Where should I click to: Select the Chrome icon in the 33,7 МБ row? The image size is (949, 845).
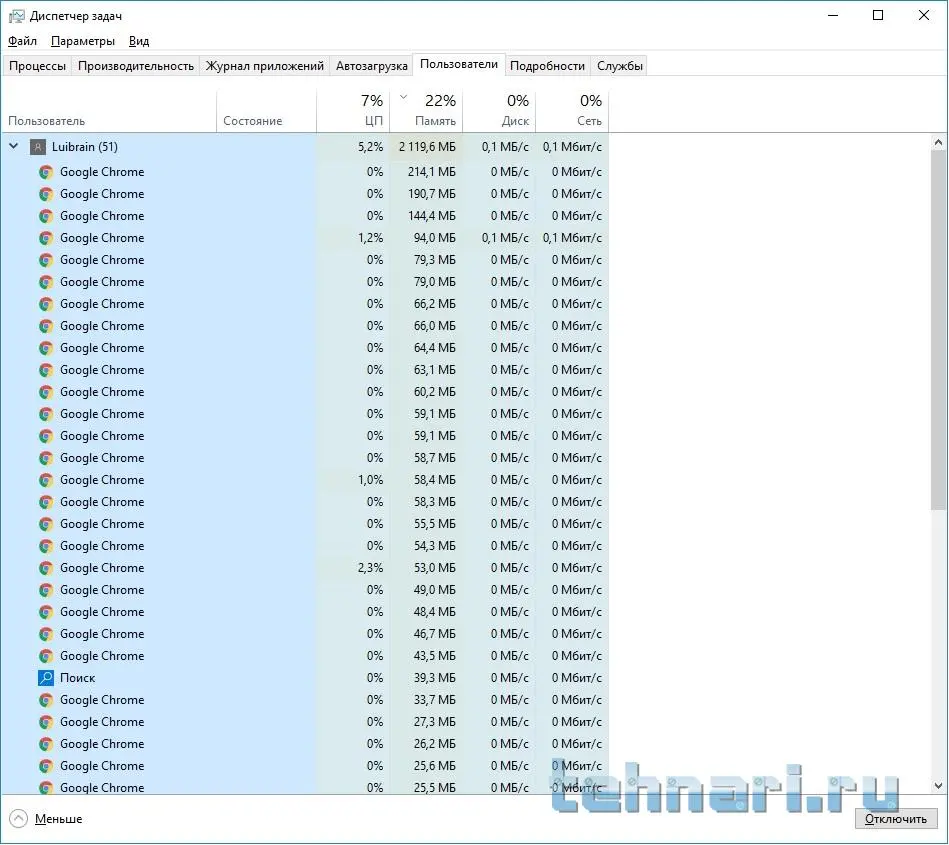click(46, 700)
